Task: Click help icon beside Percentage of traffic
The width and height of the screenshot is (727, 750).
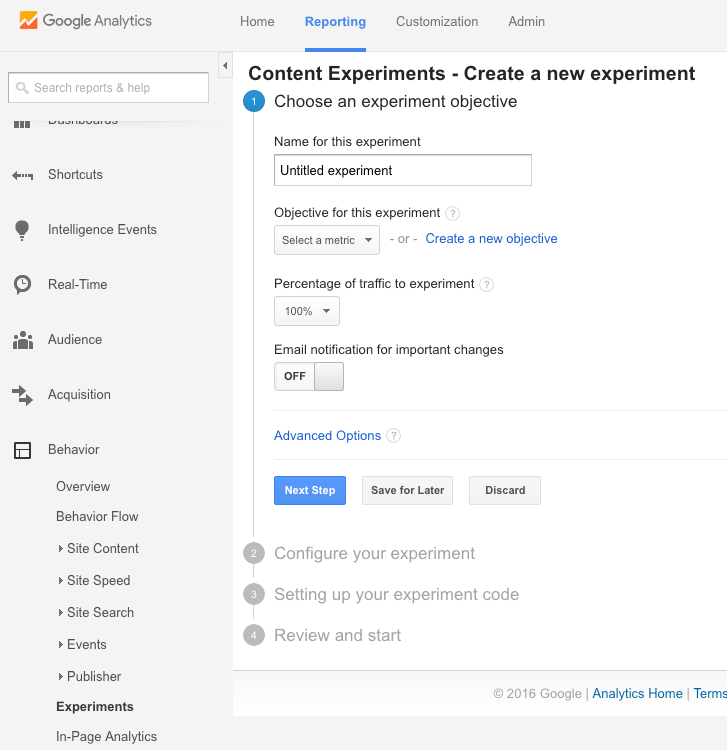Action: [x=486, y=284]
